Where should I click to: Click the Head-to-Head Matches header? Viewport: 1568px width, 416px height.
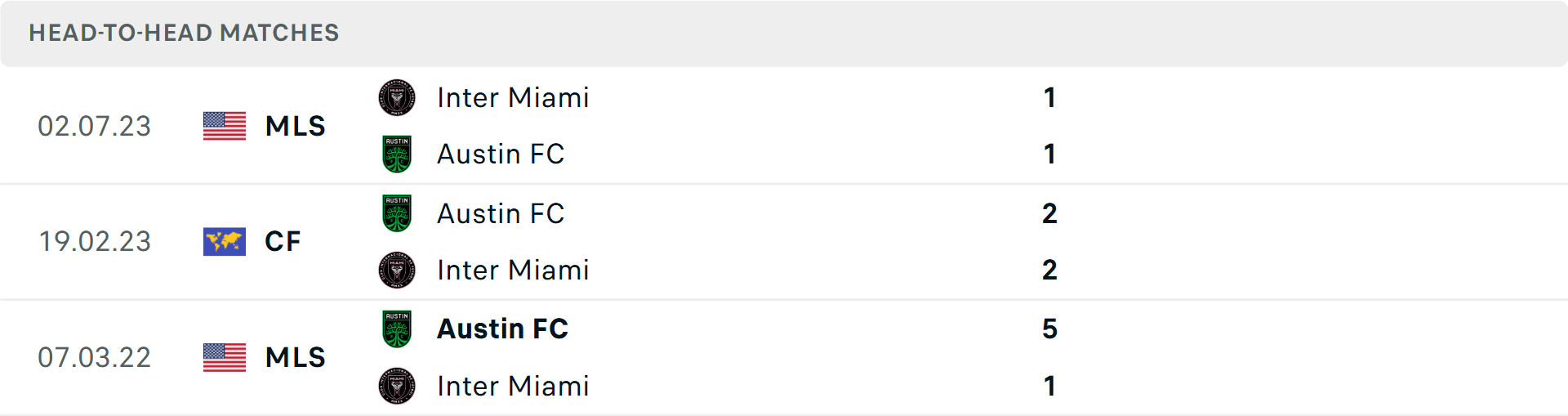click(x=184, y=33)
